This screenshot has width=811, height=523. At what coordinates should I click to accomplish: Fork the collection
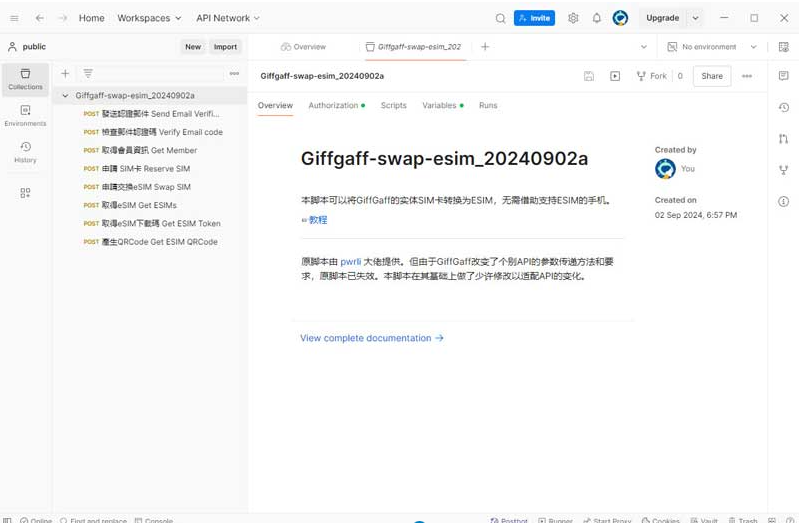click(x=652, y=76)
